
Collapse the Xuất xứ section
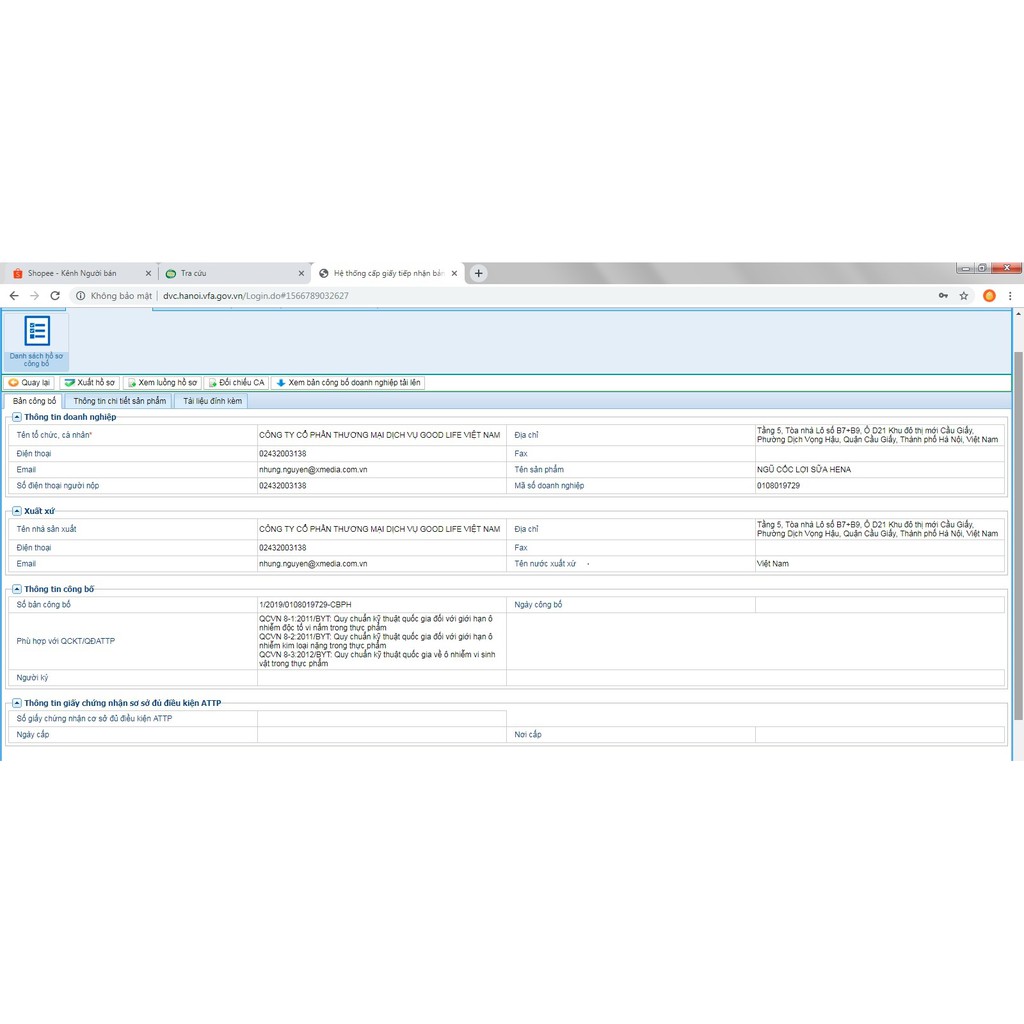coord(17,511)
